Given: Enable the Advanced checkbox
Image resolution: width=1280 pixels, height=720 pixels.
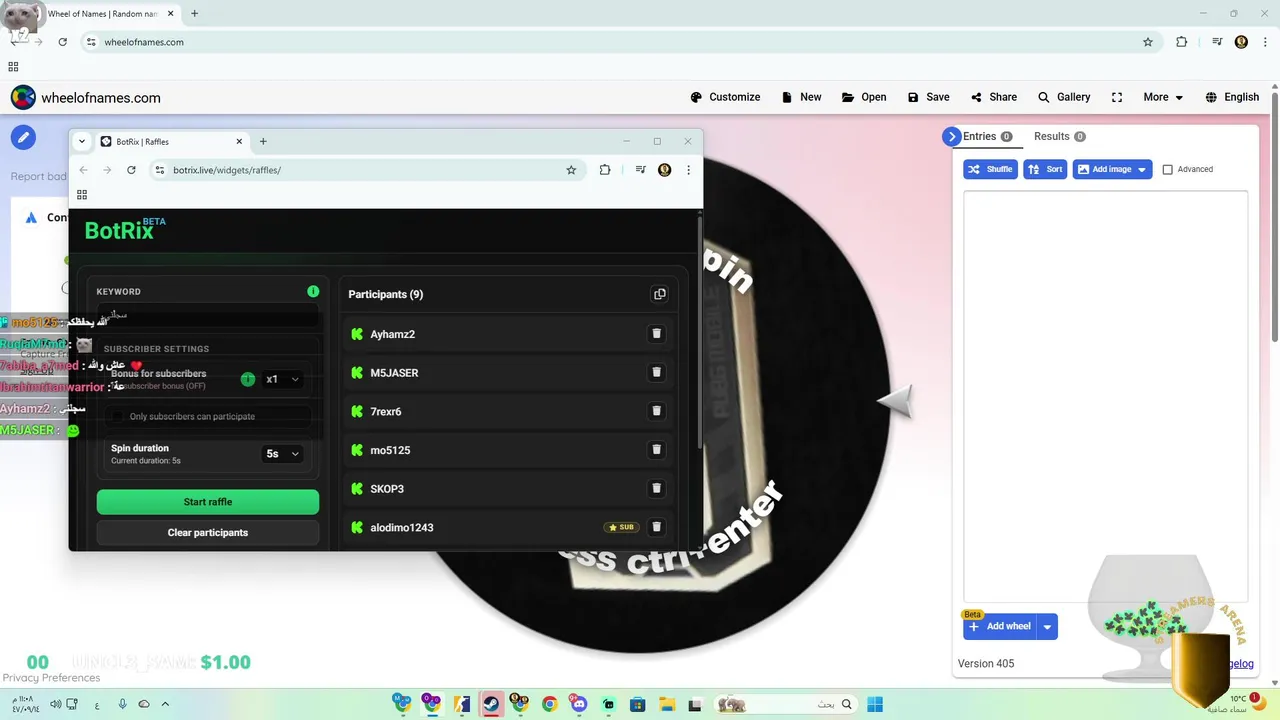Looking at the screenshot, I should 1167,169.
